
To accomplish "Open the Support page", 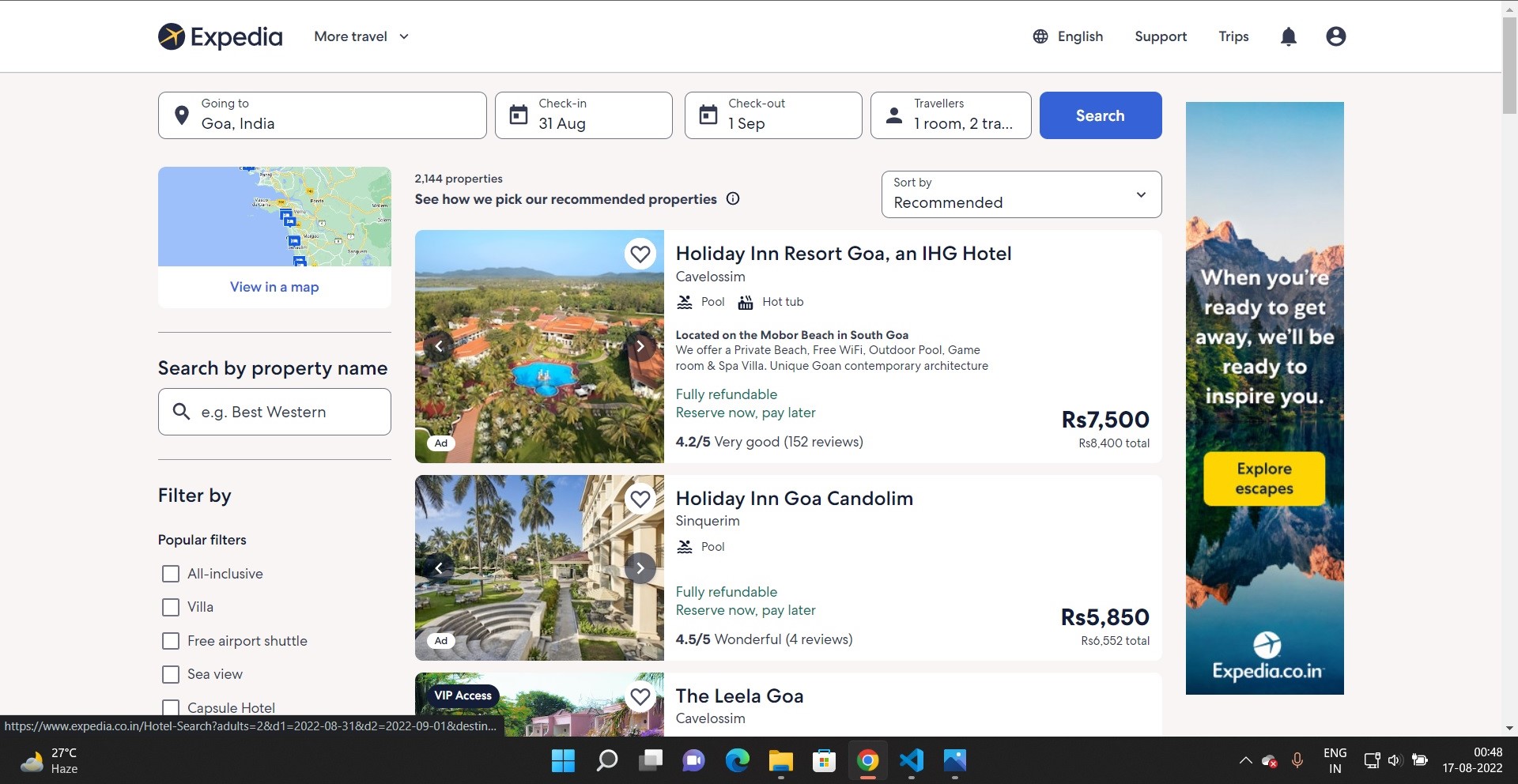I will 1161,36.
